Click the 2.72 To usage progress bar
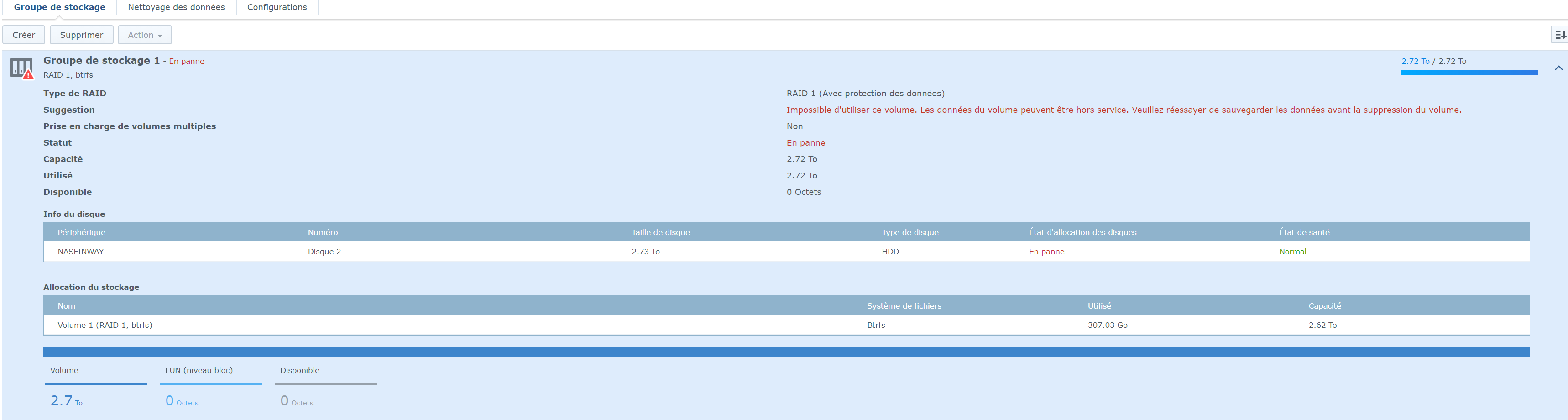 tap(1469, 73)
